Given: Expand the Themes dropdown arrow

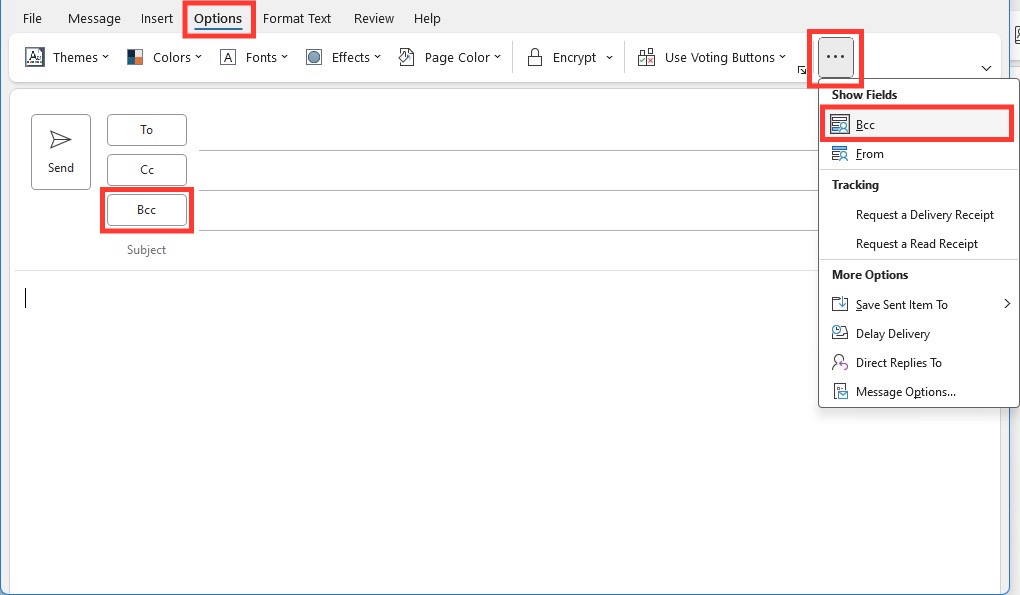Looking at the screenshot, I should tap(105, 57).
